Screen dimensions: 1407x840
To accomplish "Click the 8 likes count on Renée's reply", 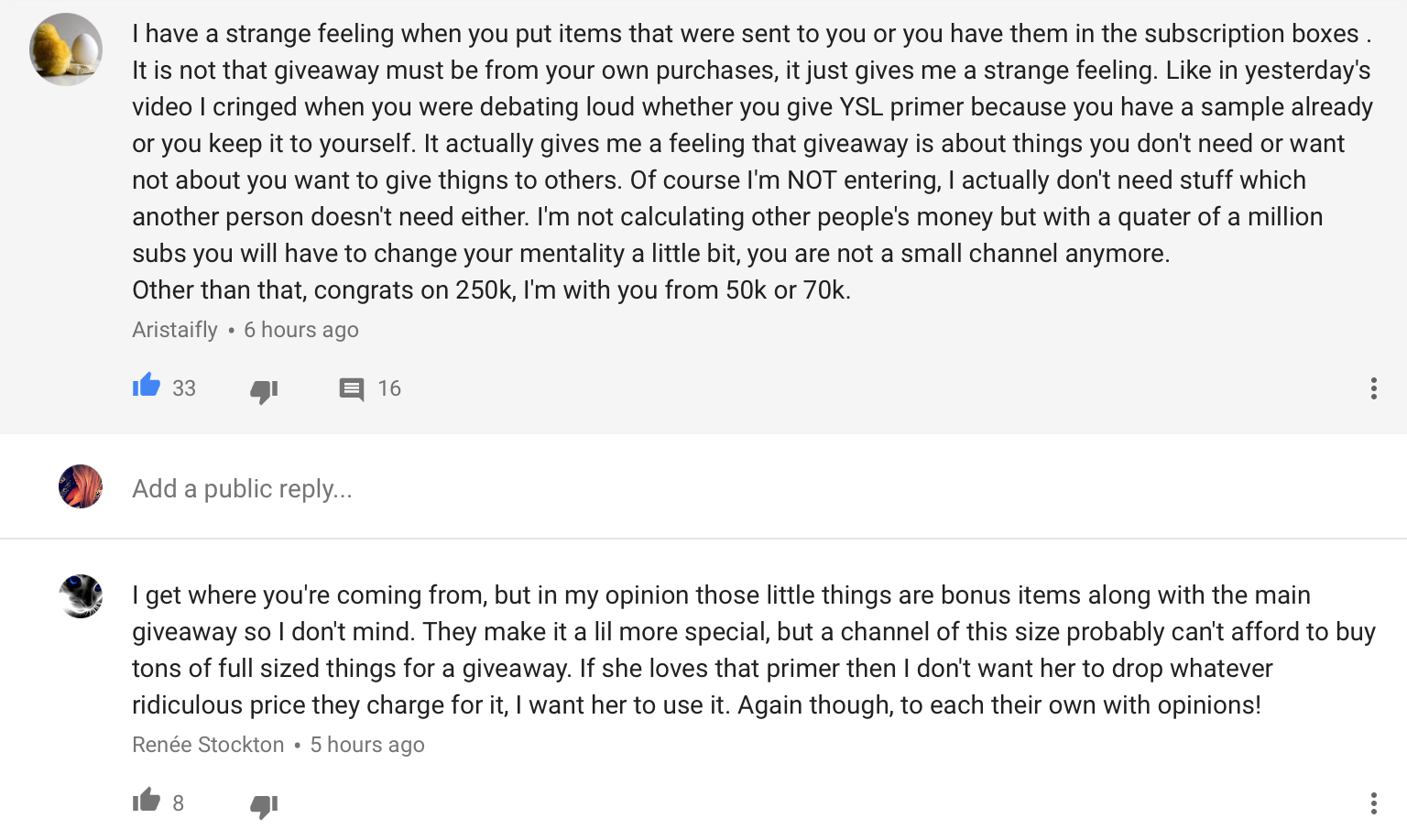I will (178, 803).
